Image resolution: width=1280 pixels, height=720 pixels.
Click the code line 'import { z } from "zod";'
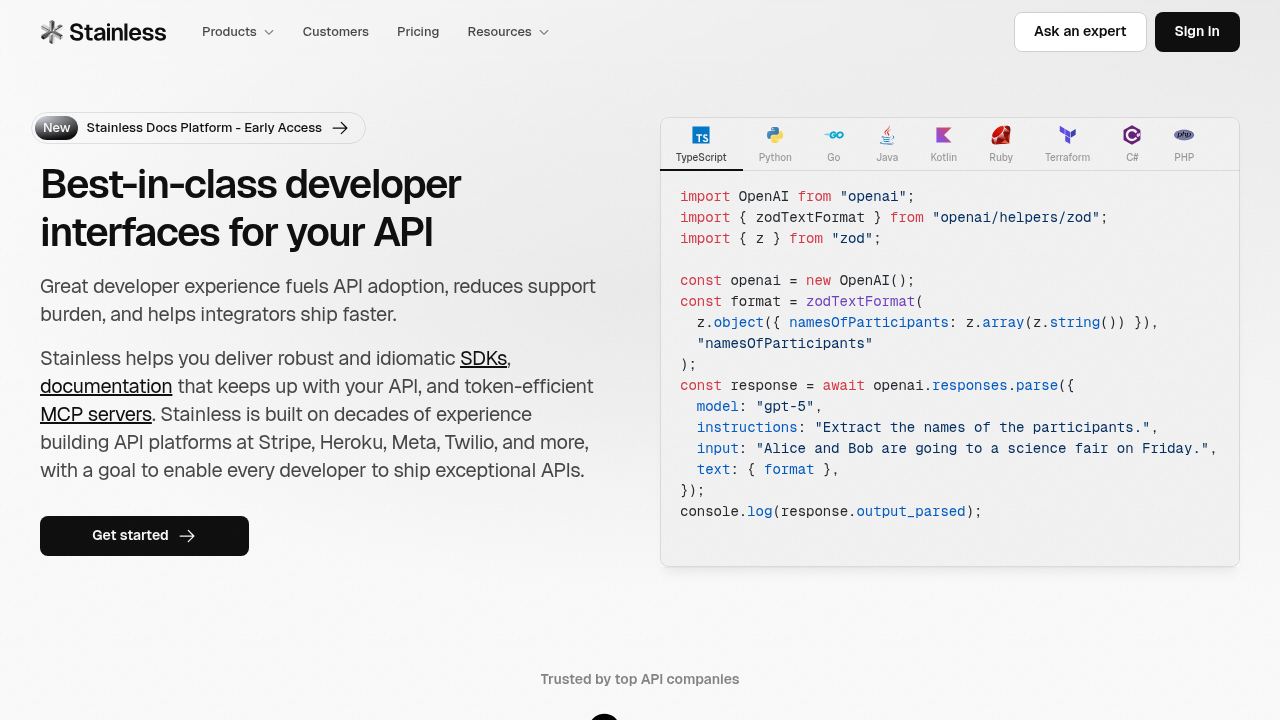781,238
